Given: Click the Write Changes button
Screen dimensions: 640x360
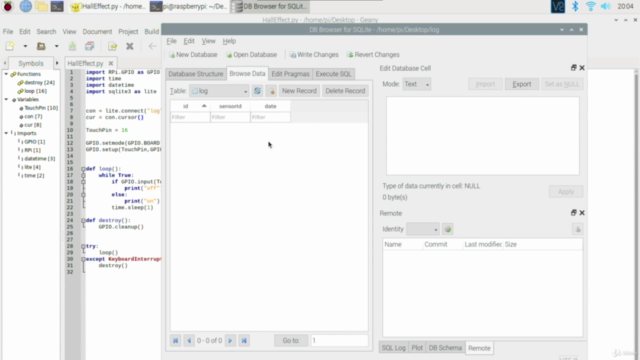Looking at the screenshot, I should click(314, 55).
